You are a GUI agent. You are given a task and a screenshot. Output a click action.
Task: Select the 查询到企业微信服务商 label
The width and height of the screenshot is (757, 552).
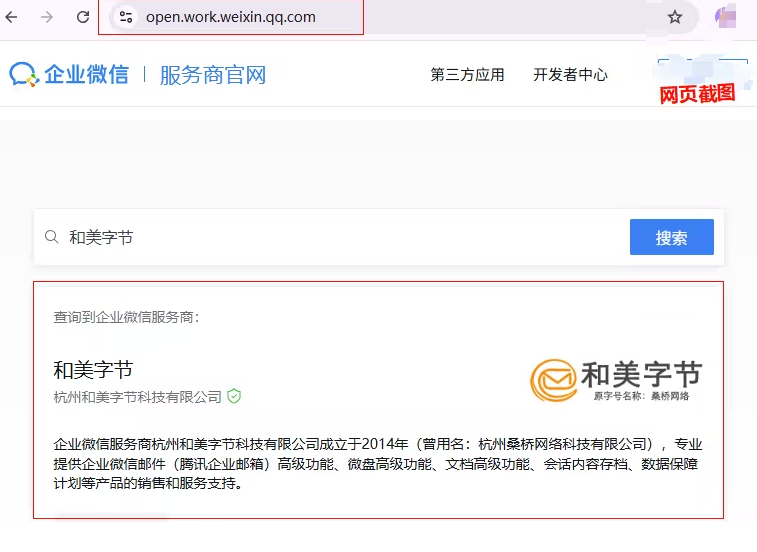point(126,317)
